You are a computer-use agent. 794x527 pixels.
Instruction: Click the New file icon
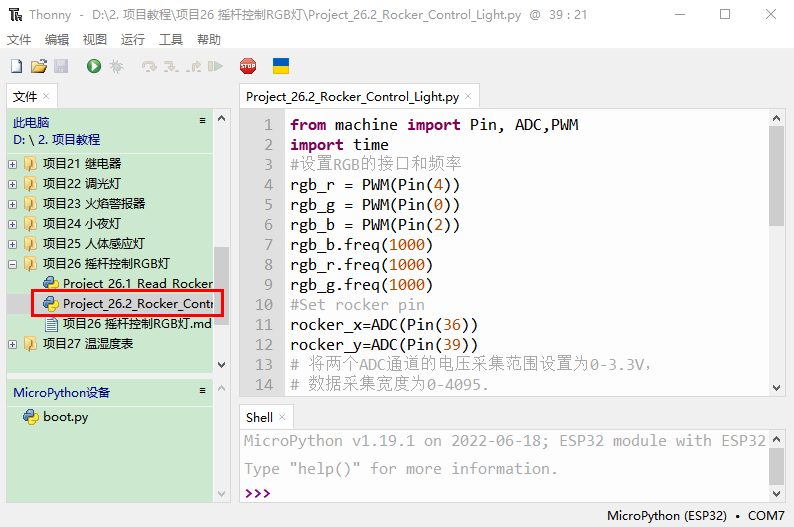pos(16,66)
